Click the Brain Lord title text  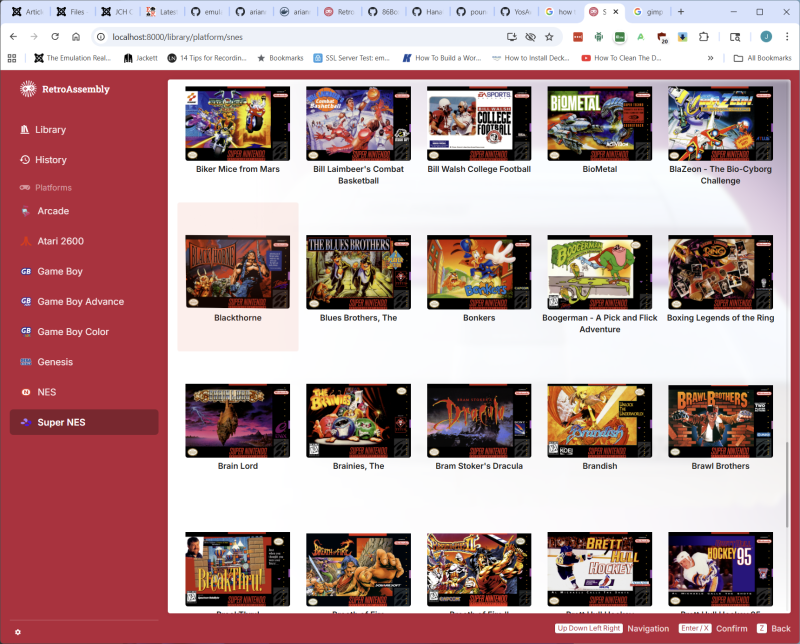[238, 466]
